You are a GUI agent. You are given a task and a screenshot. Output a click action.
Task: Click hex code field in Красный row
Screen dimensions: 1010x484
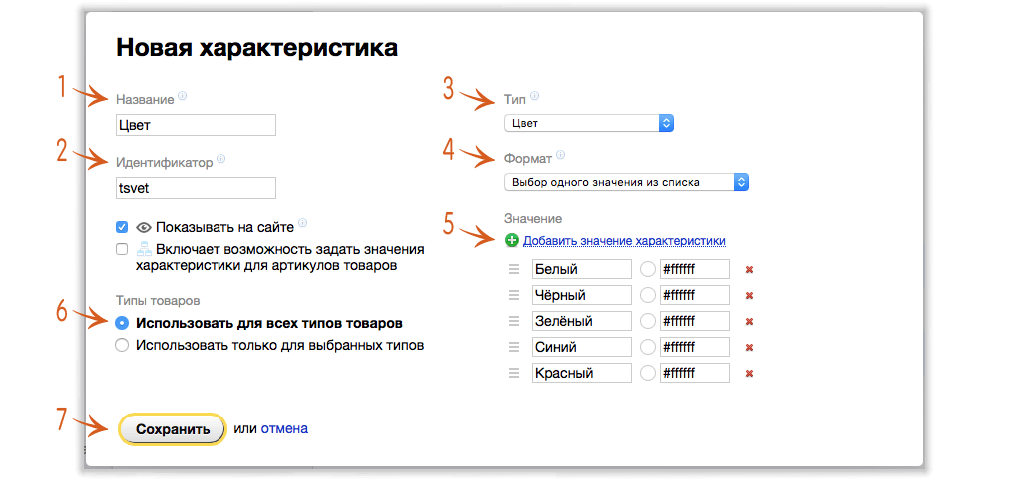click(695, 373)
